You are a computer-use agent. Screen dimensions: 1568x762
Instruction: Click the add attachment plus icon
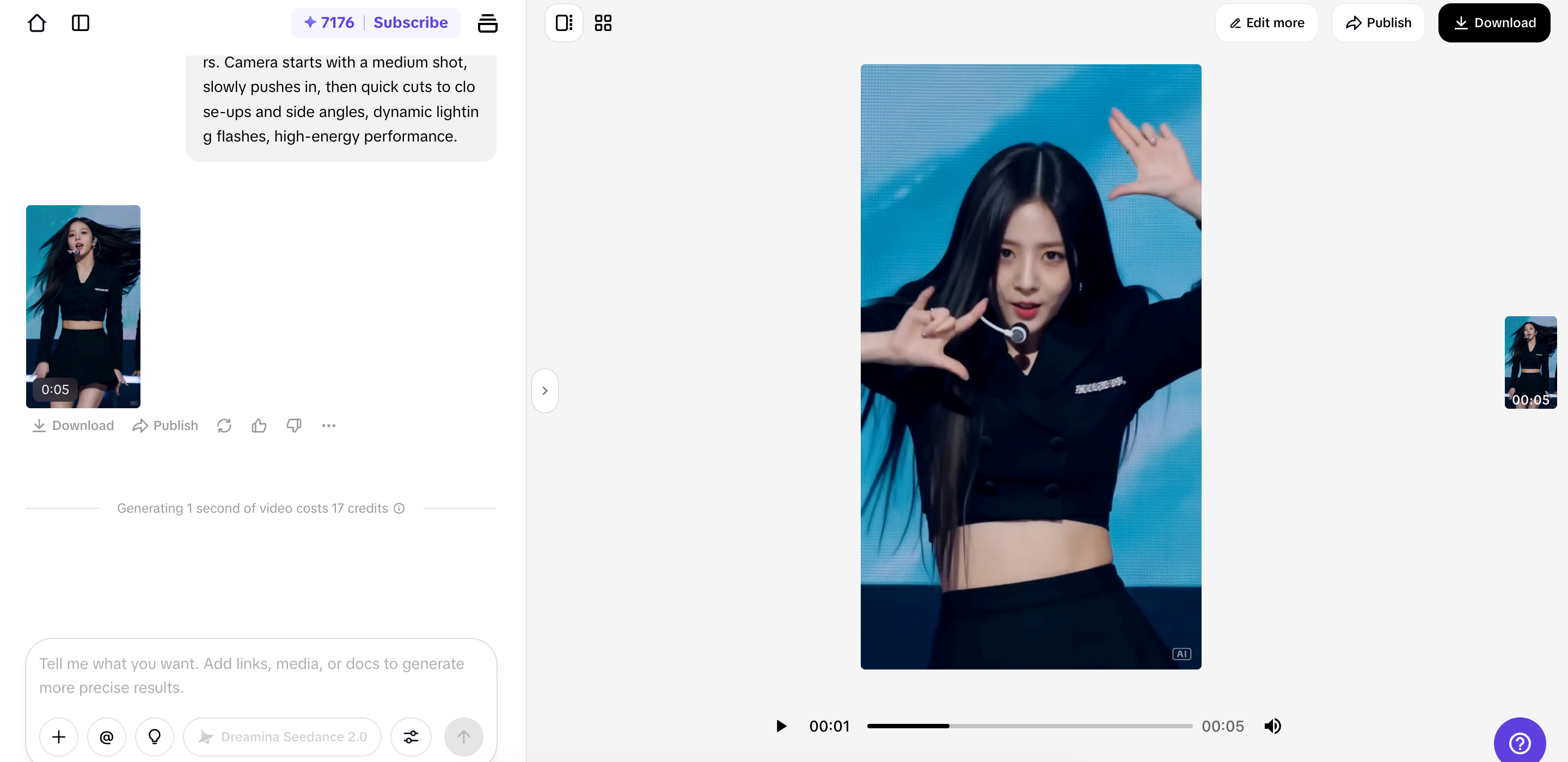click(58, 736)
